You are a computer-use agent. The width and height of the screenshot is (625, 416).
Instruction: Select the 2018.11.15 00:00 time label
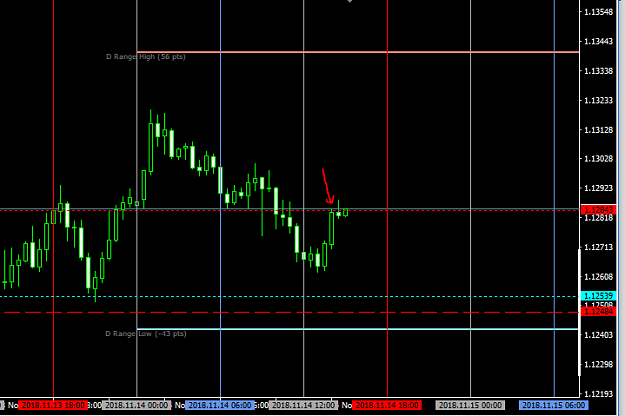[470, 405]
